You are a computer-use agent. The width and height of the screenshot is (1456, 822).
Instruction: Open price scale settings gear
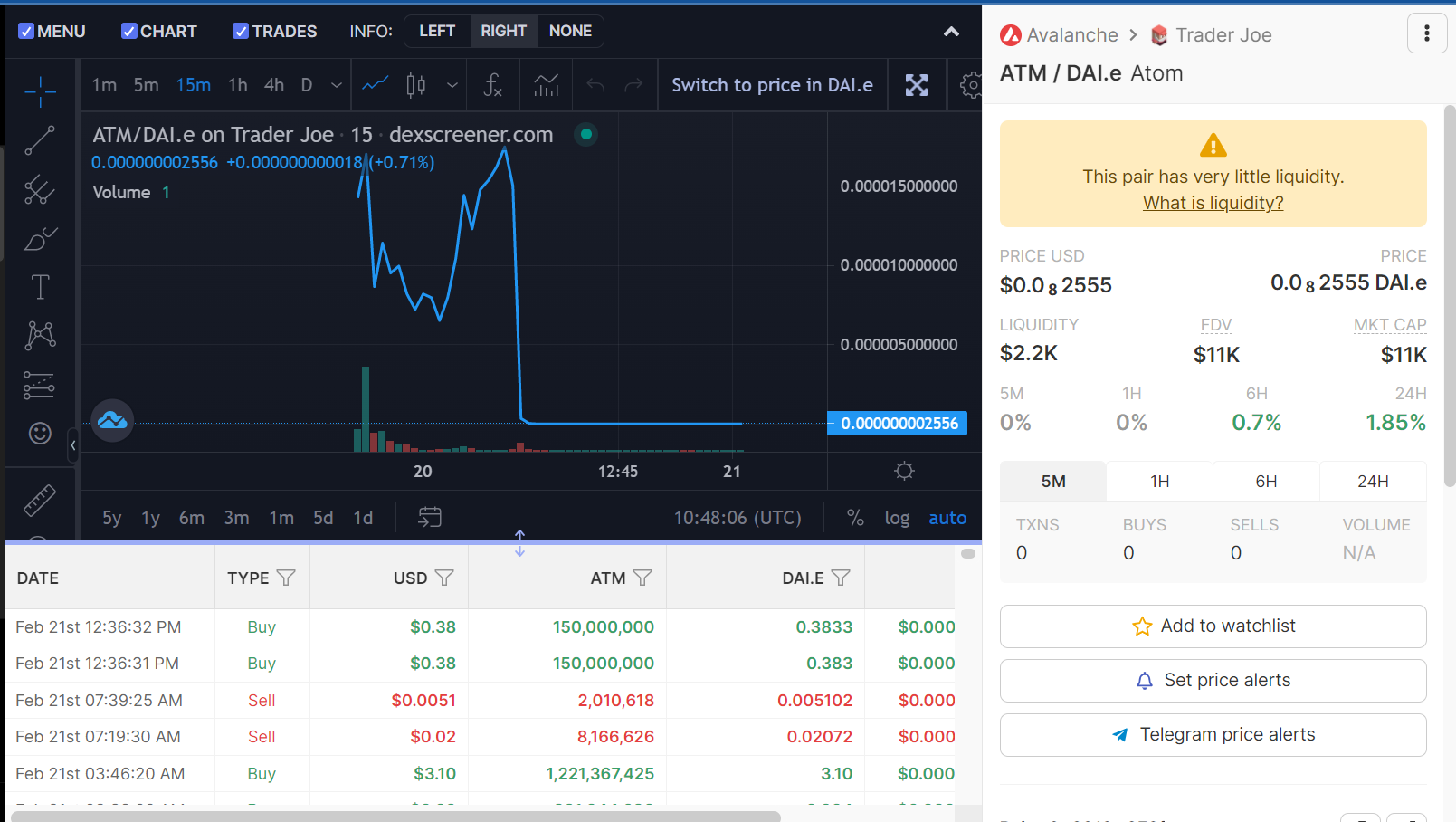[x=904, y=471]
